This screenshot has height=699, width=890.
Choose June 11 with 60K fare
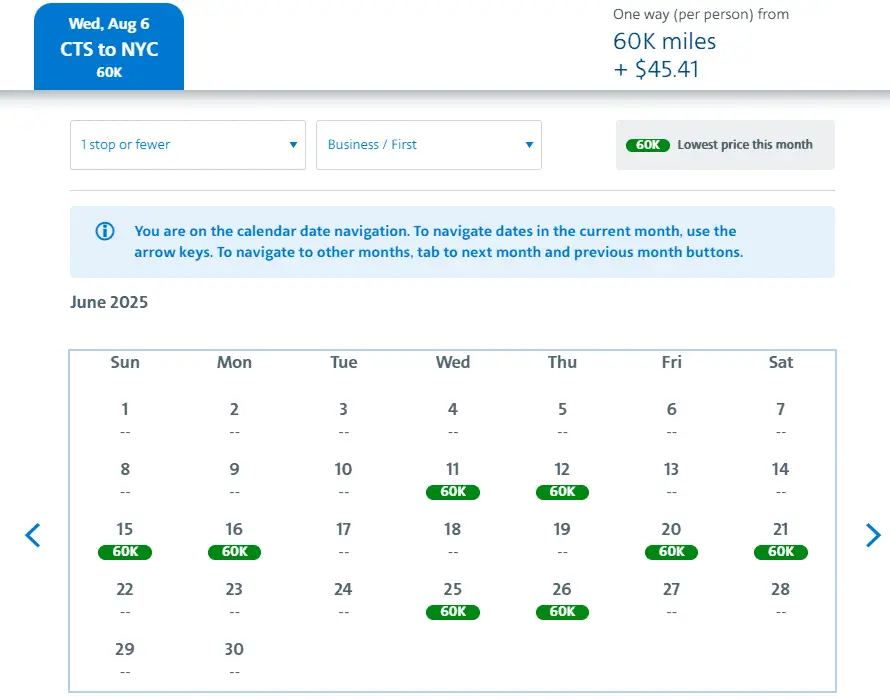(453, 480)
